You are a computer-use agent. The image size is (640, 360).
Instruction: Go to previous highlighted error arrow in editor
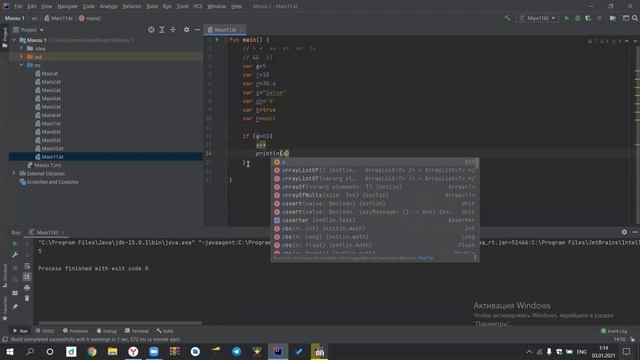[627, 41]
